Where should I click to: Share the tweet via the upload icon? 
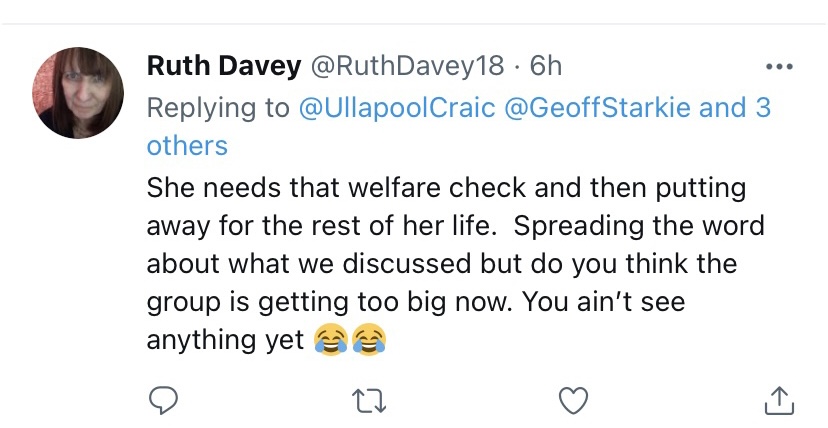(778, 400)
